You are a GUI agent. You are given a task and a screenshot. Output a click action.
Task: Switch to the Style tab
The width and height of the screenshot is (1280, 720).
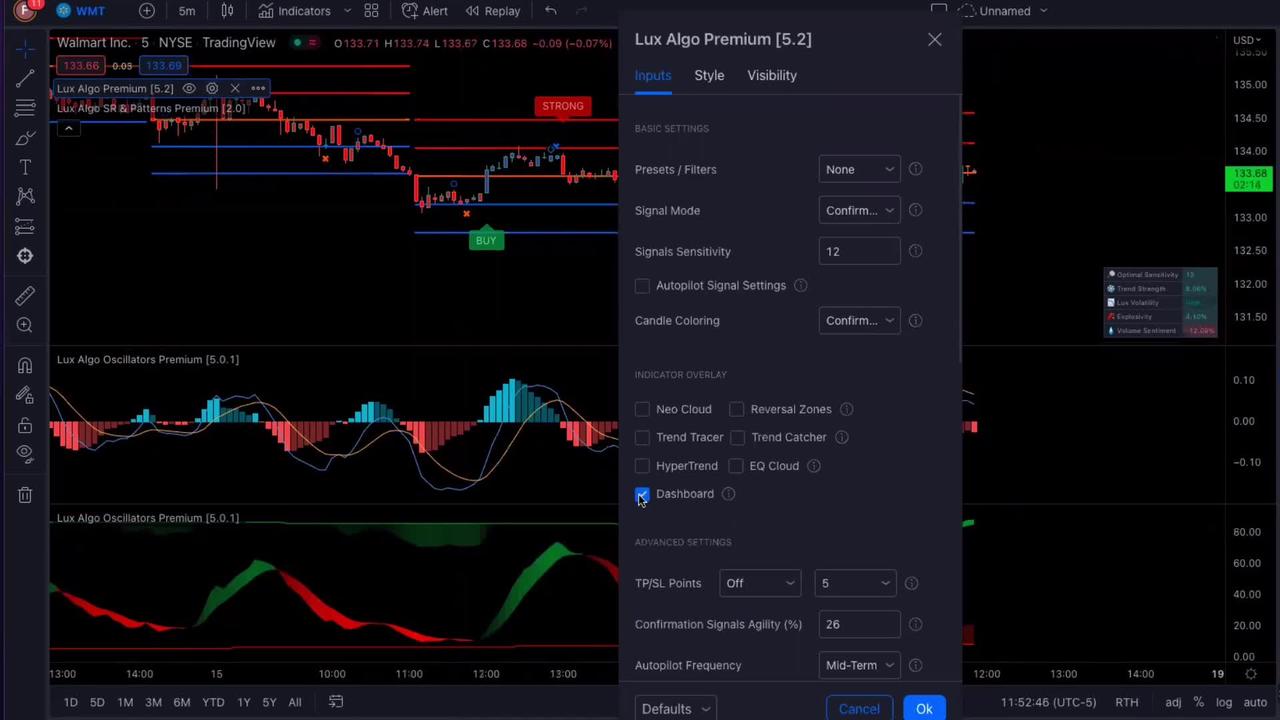click(x=709, y=75)
